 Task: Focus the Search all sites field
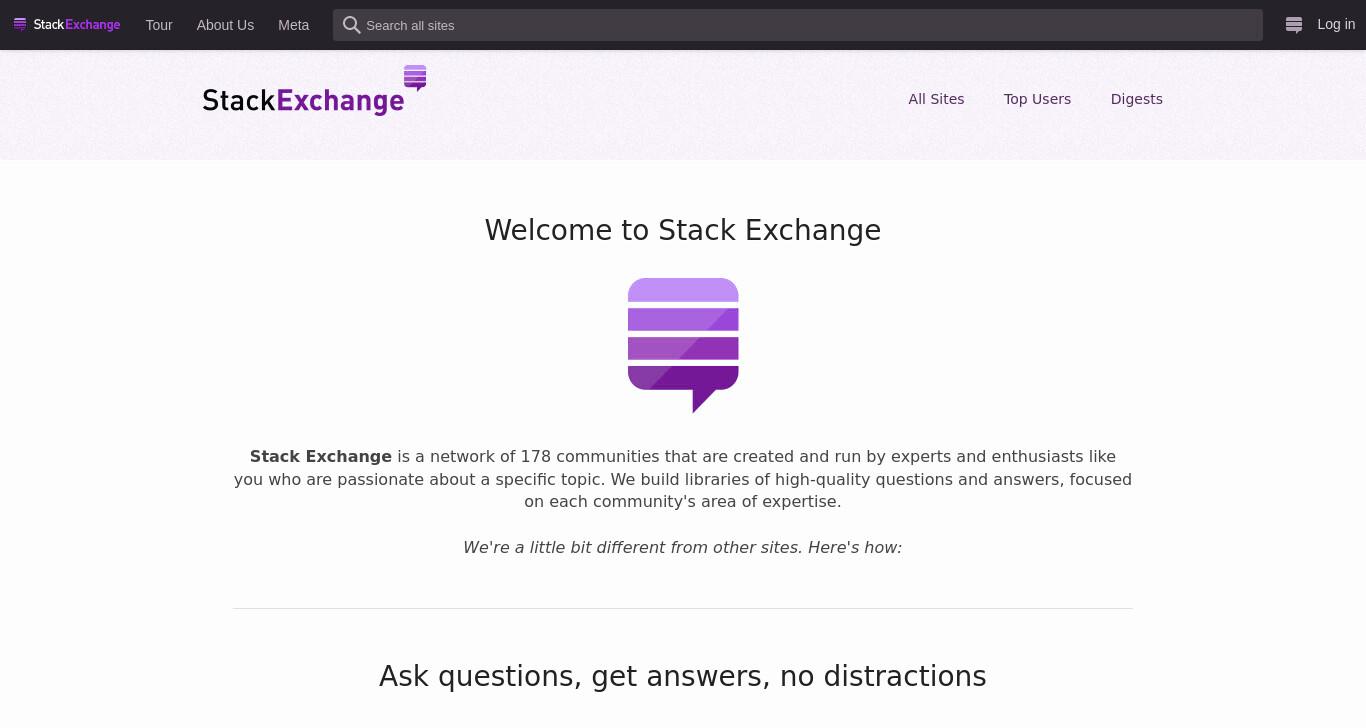click(x=798, y=25)
